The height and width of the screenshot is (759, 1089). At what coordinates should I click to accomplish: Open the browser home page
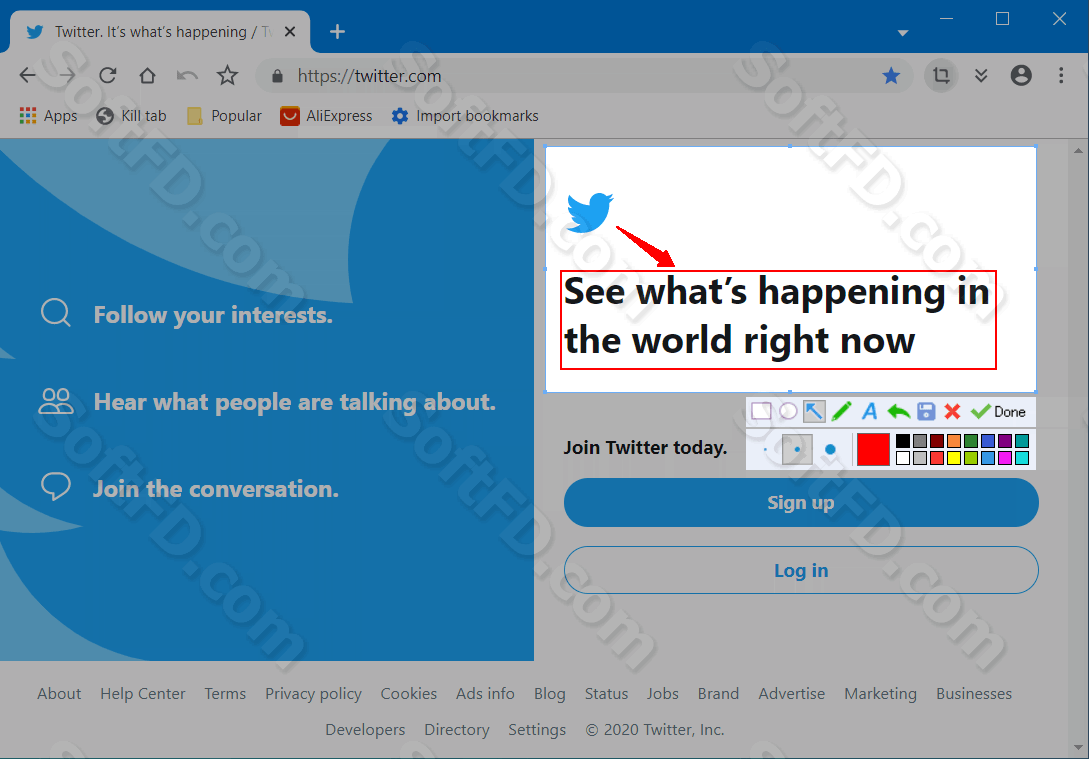pyautogui.click(x=147, y=75)
